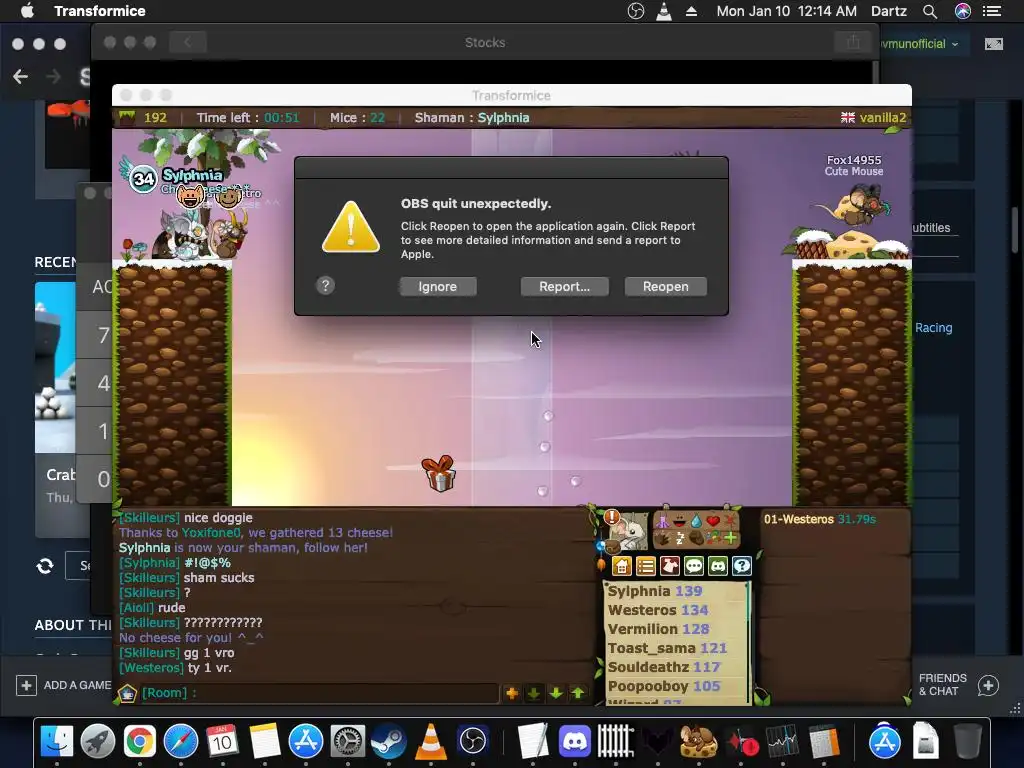
Task: Click the room house icon left of chat
Action: coord(127,693)
